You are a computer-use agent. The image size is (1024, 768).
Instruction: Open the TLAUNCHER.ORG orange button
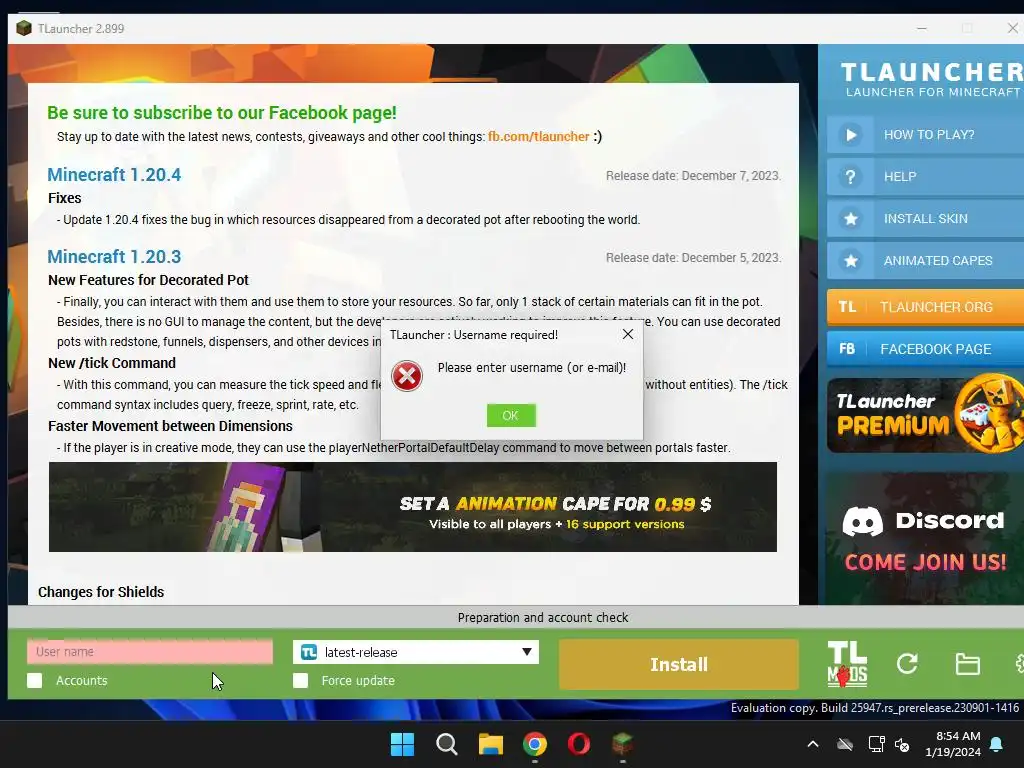[925, 307]
